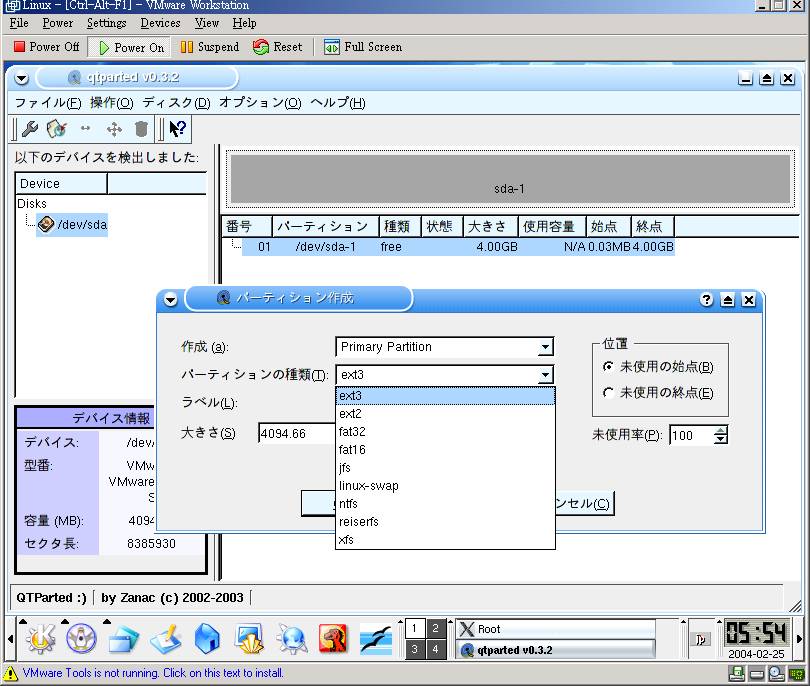Click the dialog window menu arrow button
Viewport: 810px width, 686px height.
click(170, 300)
